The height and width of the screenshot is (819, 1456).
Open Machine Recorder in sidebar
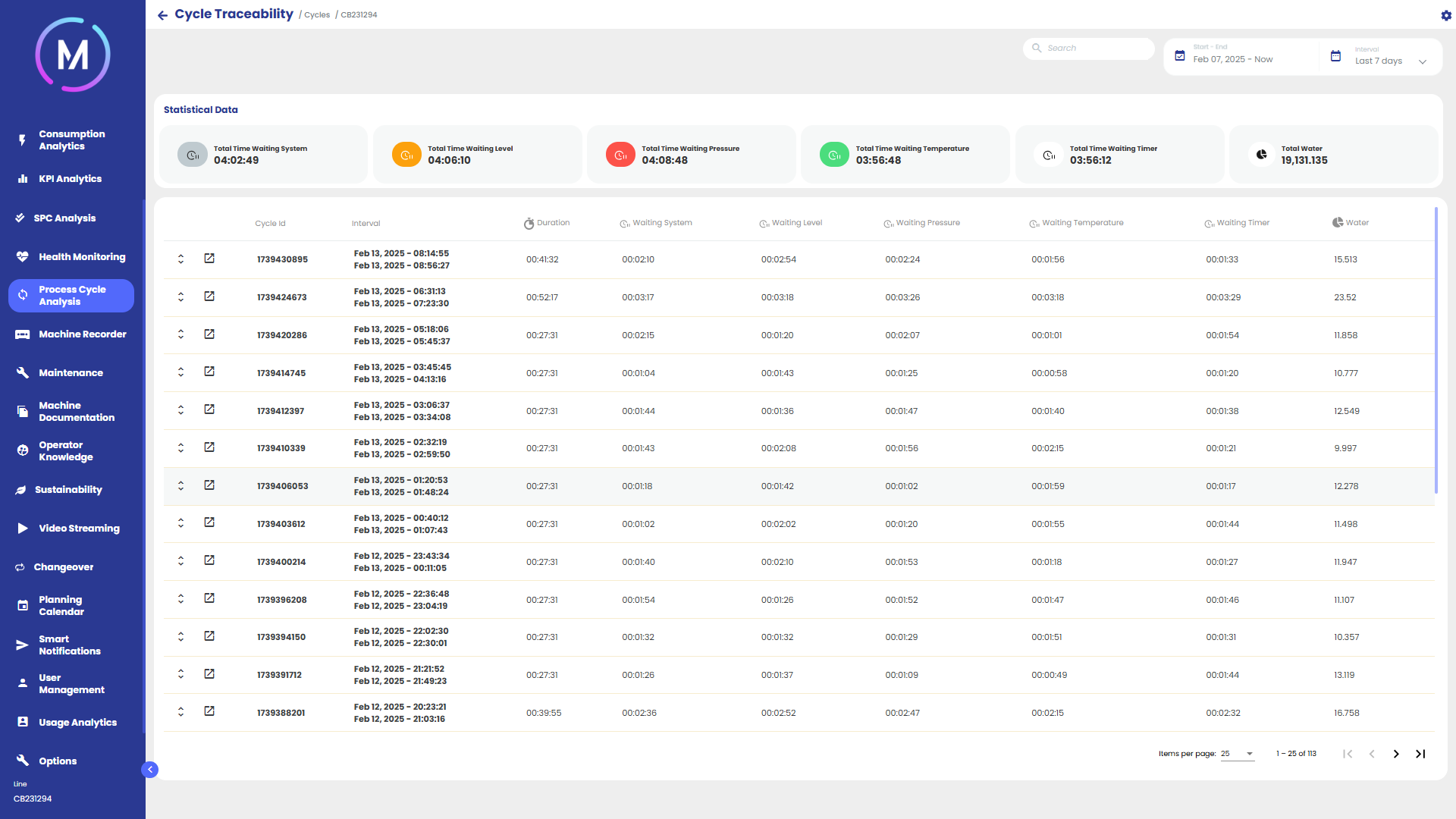pos(82,334)
